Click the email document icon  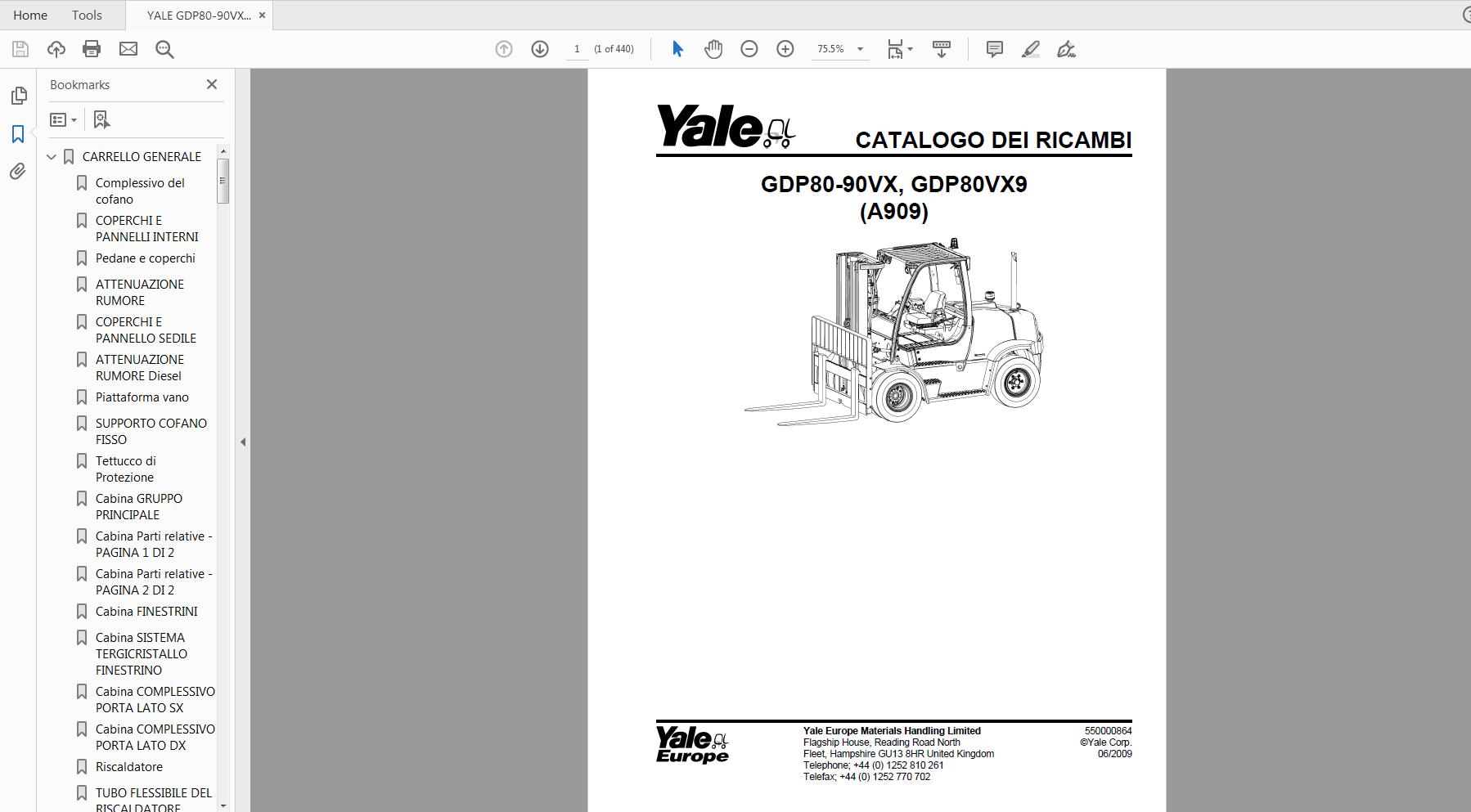point(128,49)
